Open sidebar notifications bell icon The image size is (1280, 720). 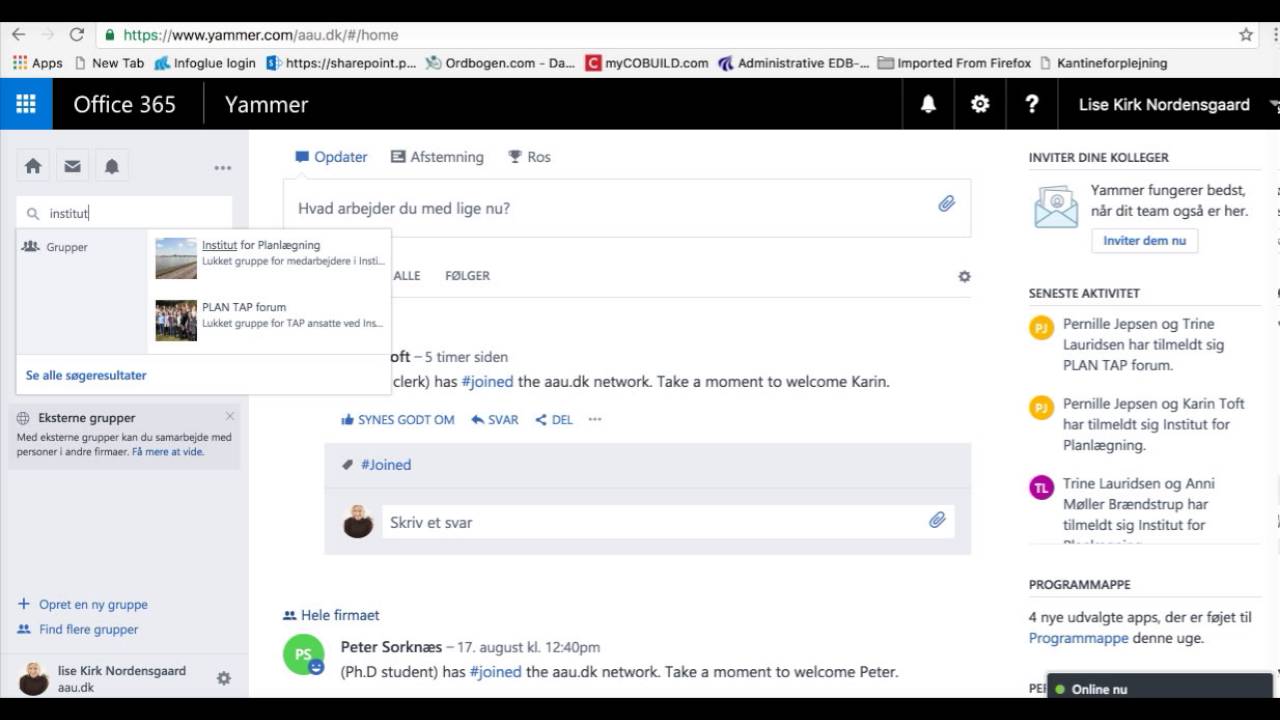[112, 167]
